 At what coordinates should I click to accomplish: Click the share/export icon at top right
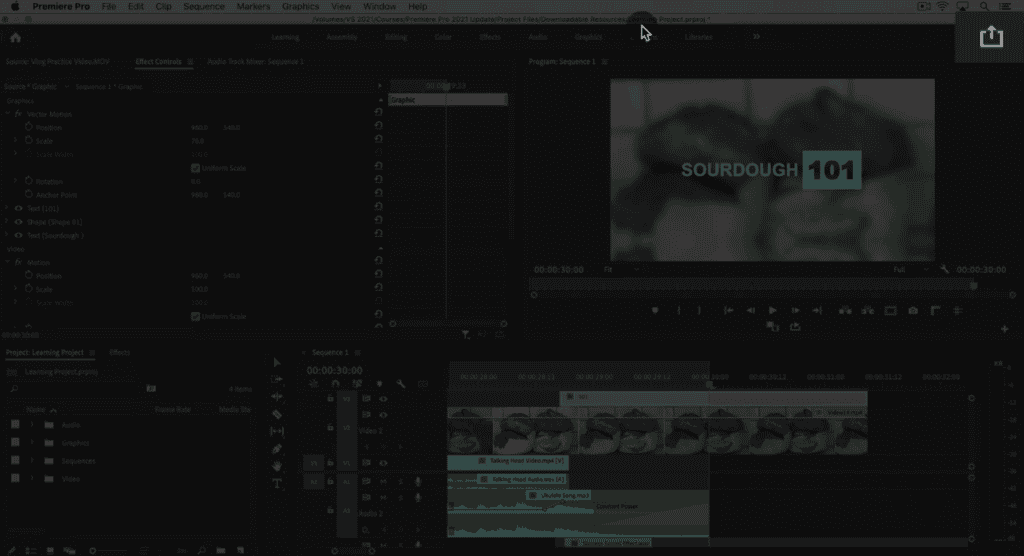coord(990,37)
